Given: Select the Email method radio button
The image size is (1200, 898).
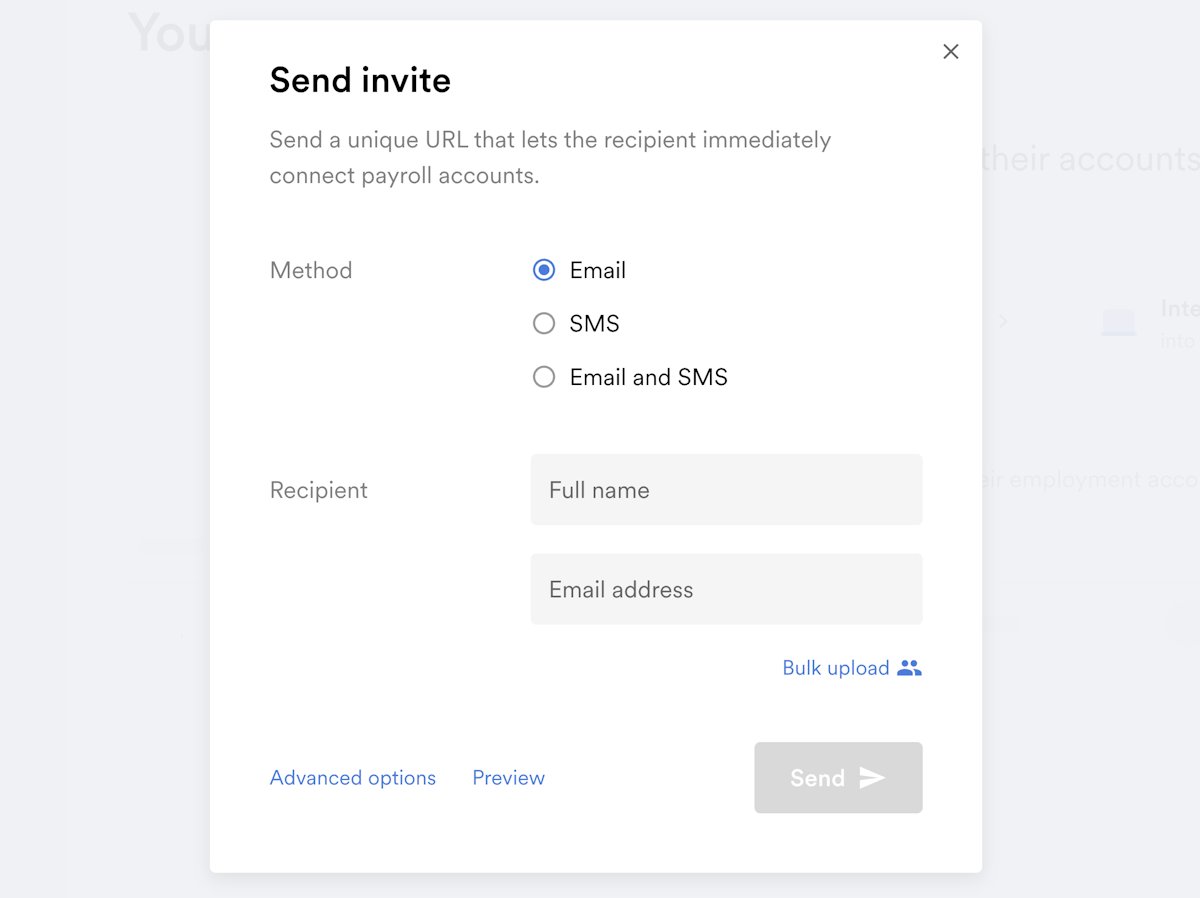Looking at the screenshot, I should pos(544,270).
